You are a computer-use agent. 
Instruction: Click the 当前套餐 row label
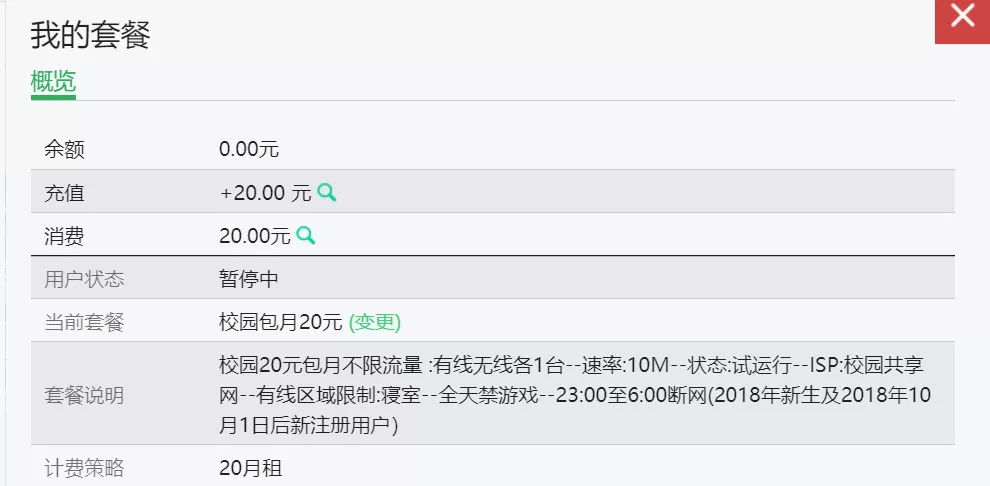[x=84, y=323]
